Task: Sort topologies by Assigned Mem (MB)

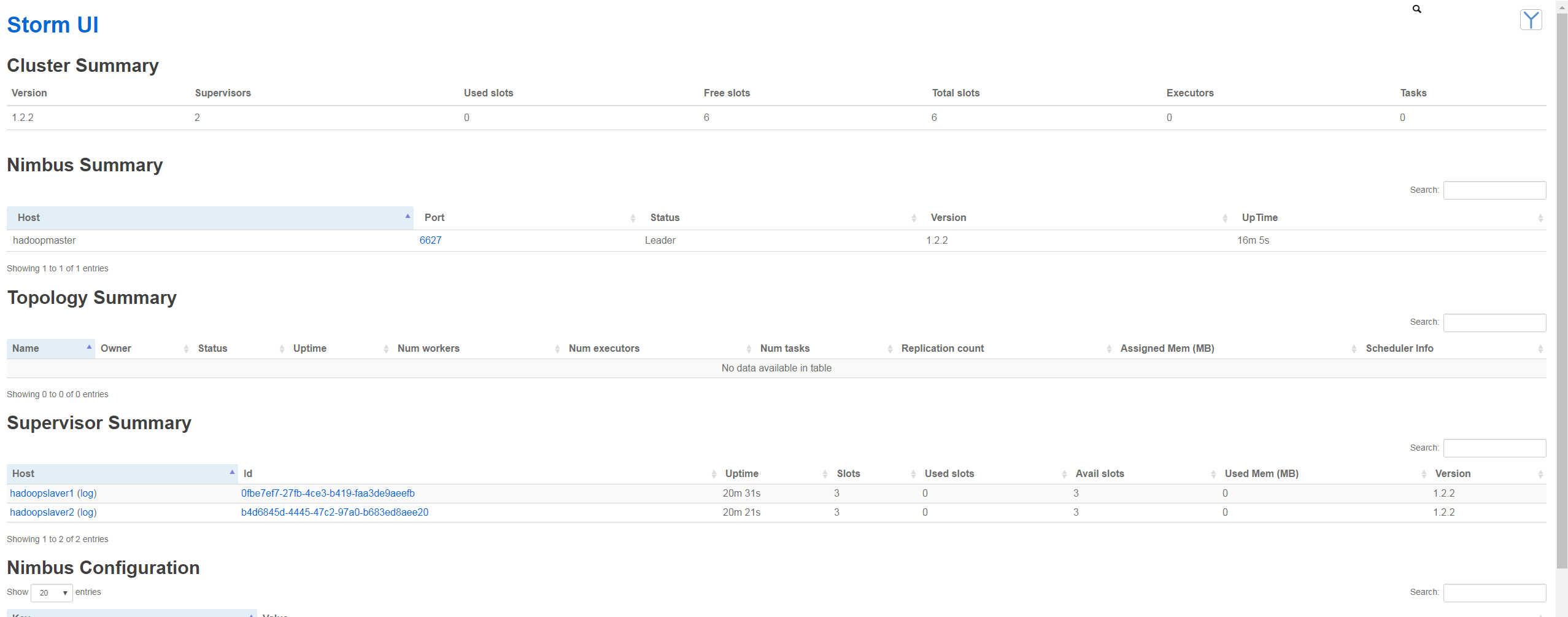Action: pos(1238,349)
